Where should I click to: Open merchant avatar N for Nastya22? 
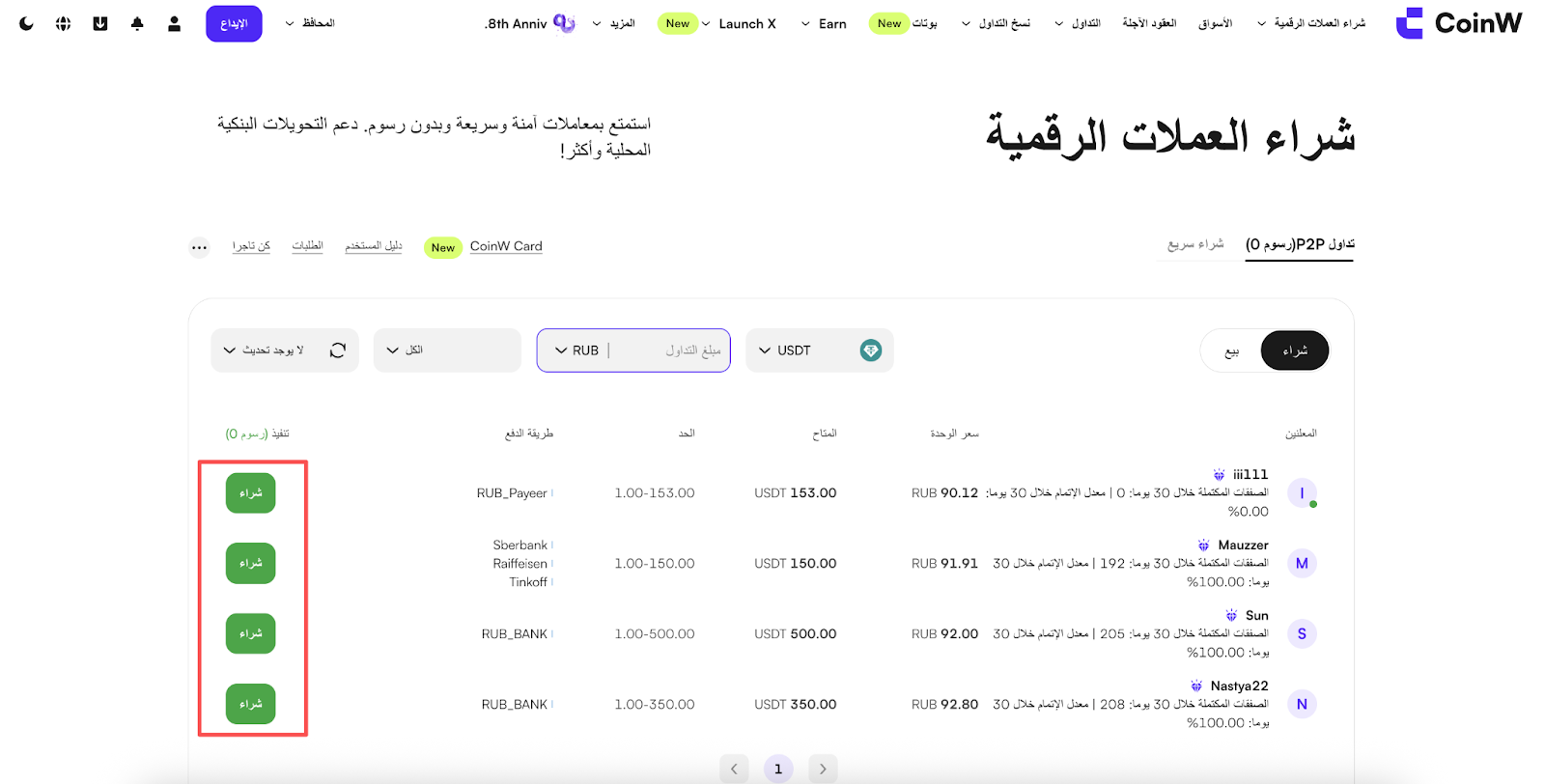pos(1302,705)
